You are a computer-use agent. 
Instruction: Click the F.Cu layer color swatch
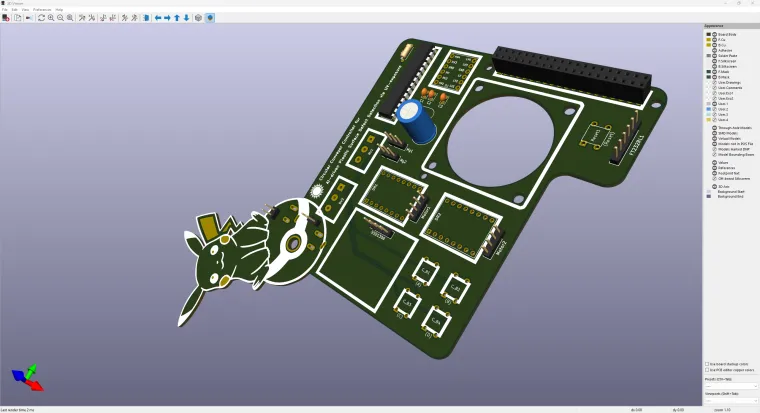point(709,39)
